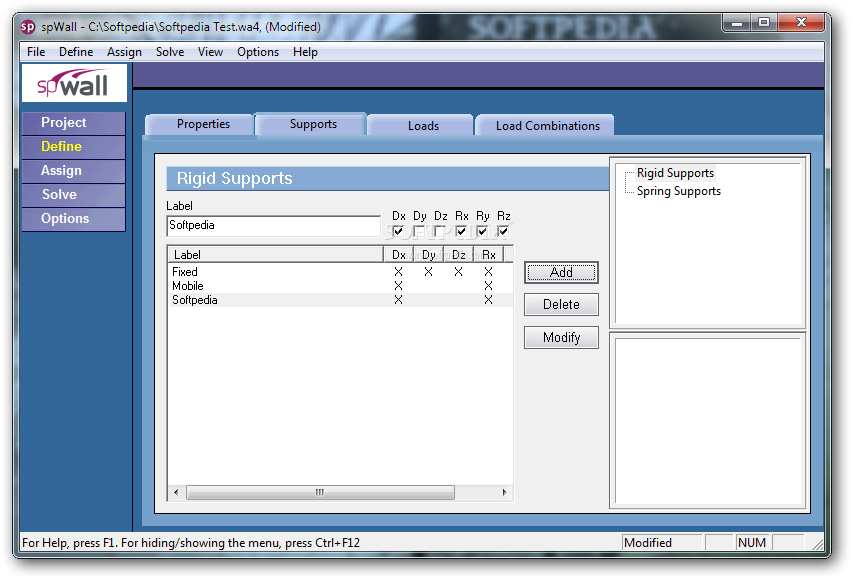The width and height of the screenshot is (852, 579).
Task: Click the Dz column header
Action: tap(459, 255)
